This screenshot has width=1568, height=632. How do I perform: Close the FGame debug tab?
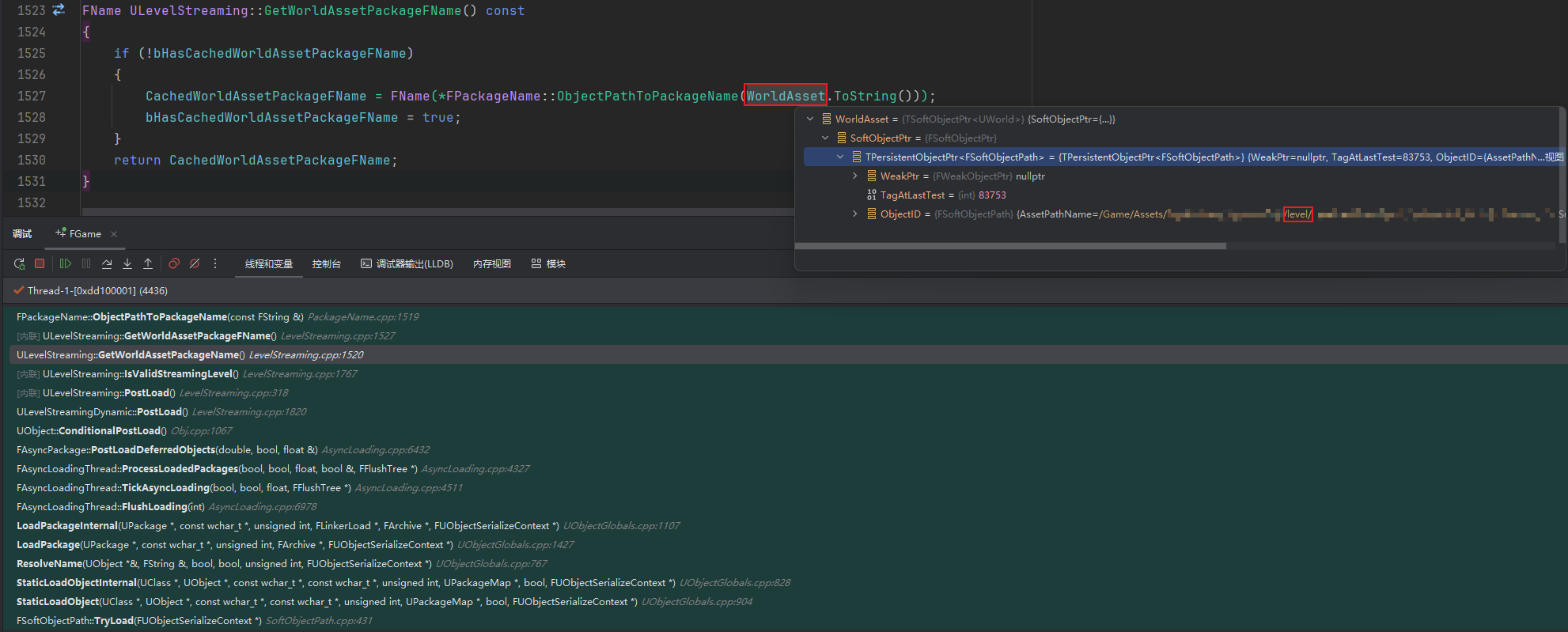[114, 234]
